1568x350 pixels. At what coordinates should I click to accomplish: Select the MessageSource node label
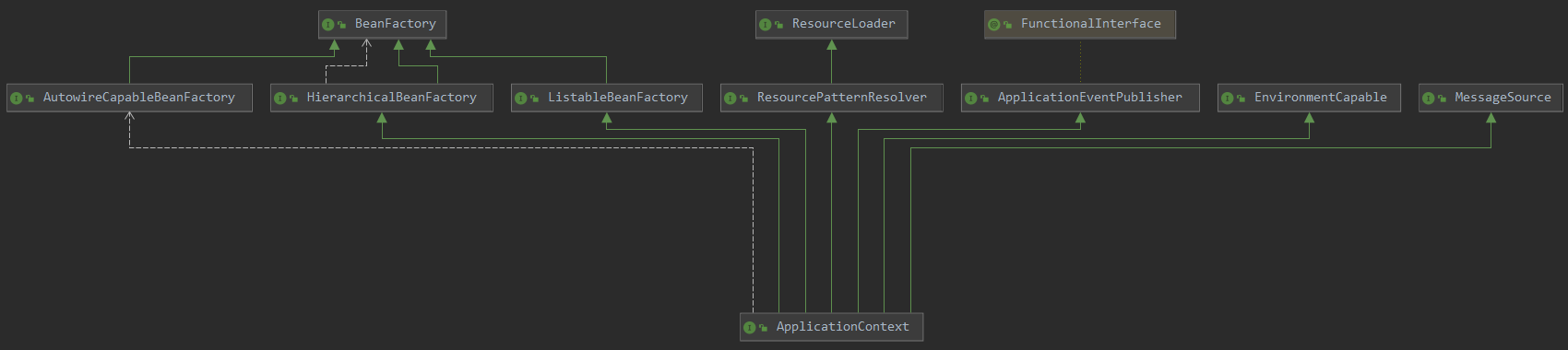coord(1503,98)
